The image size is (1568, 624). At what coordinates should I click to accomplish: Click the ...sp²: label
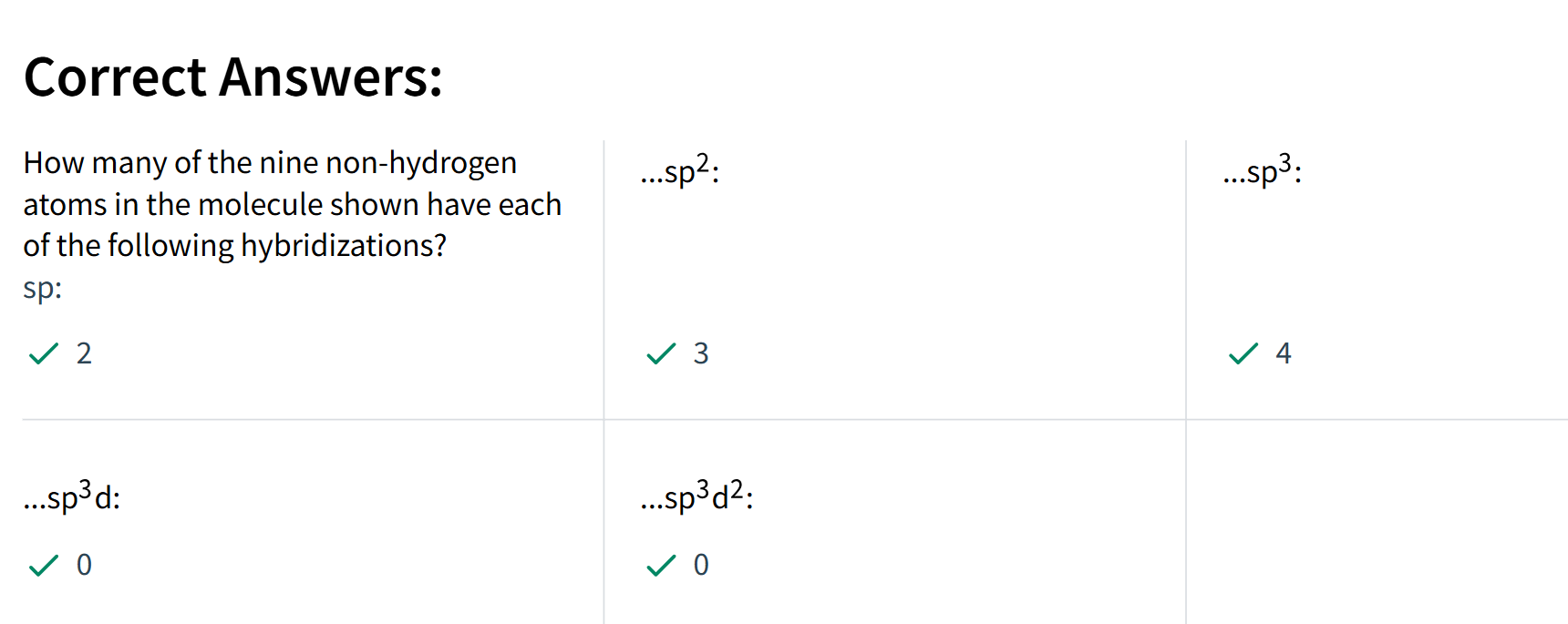click(x=680, y=170)
